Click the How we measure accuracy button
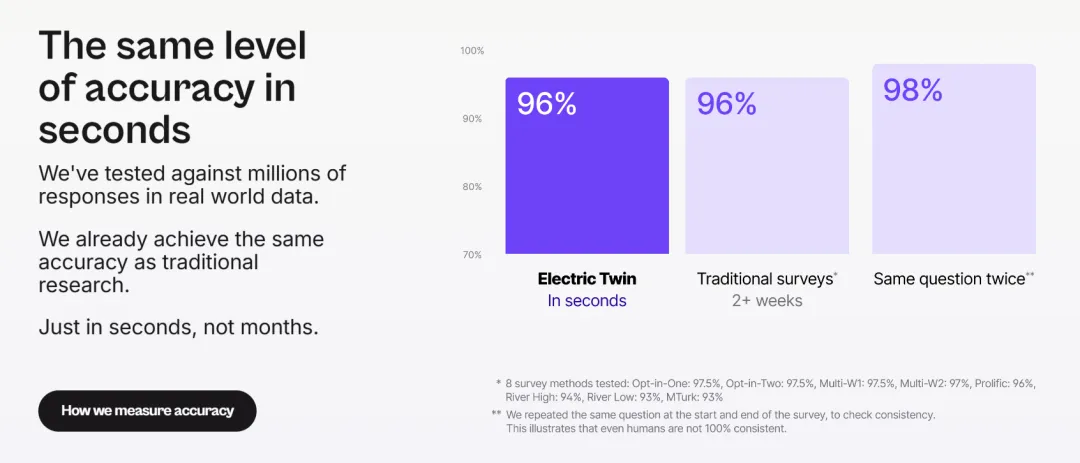The height and width of the screenshot is (463, 1080). (x=147, y=411)
